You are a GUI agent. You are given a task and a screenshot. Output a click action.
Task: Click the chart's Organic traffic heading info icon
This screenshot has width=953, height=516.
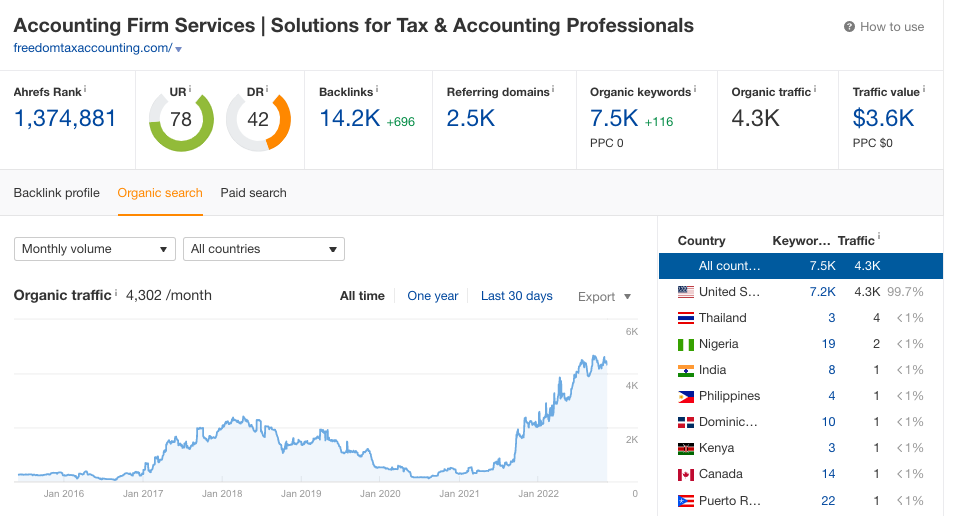(116, 292)
